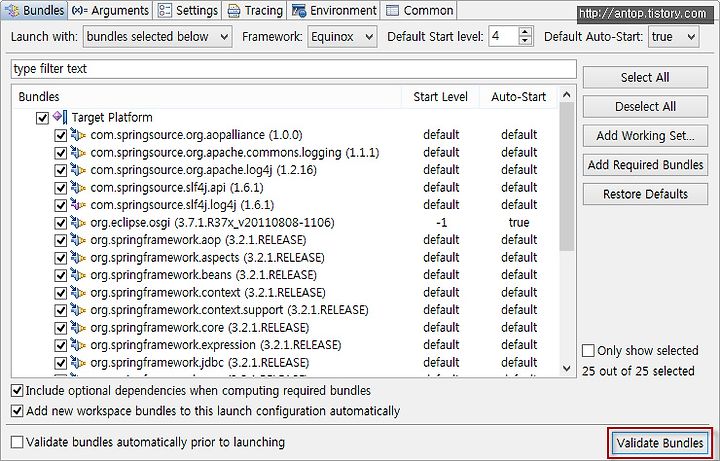
Task: Switch to the Common tab
Action: (419, 10)
